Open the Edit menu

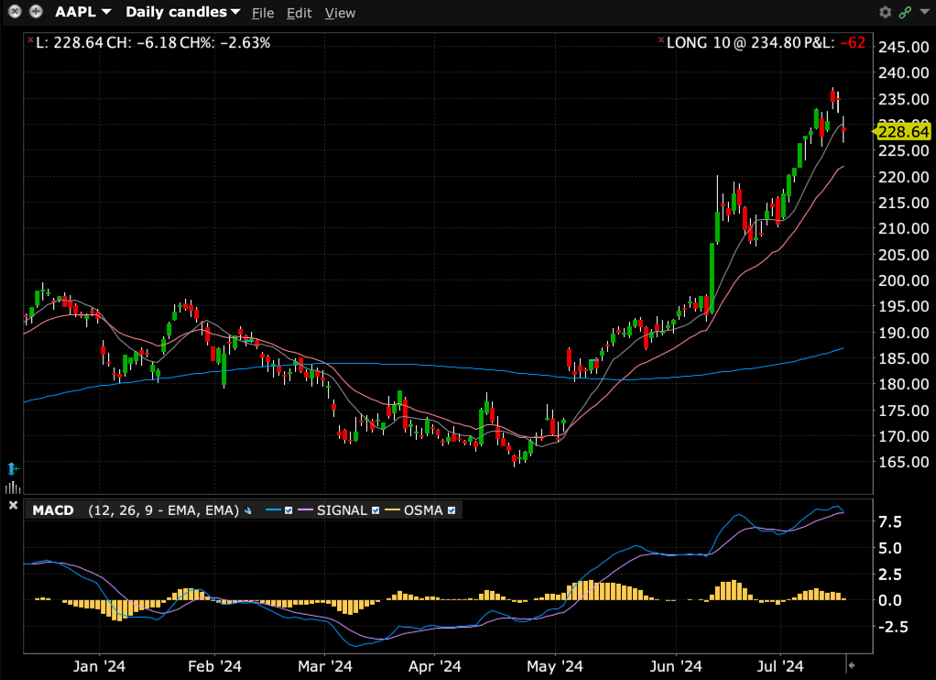tap(299, 13)
